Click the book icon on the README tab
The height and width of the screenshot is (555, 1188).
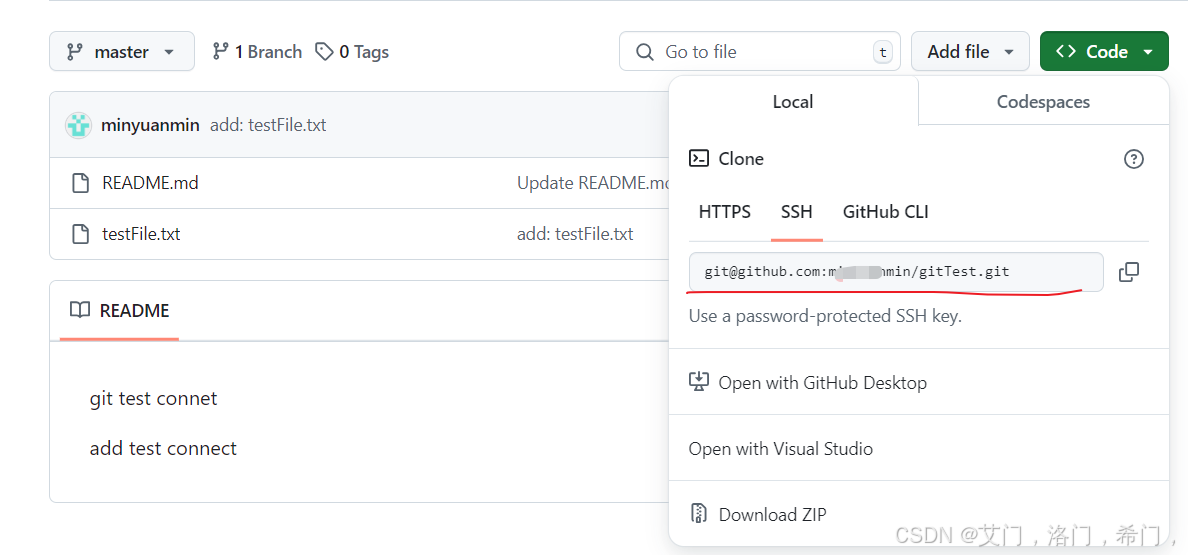tap(79, 310)
